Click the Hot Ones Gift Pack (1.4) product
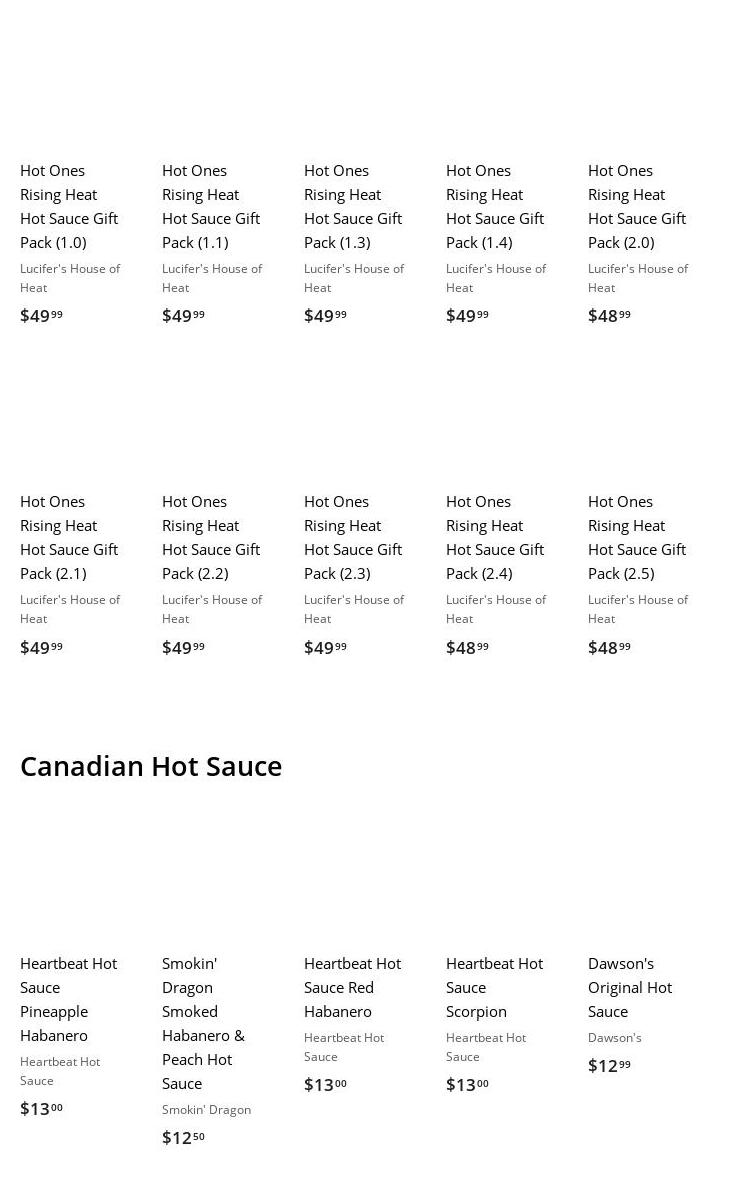Viewport: 730px width, 1198px height. (495, 206)
